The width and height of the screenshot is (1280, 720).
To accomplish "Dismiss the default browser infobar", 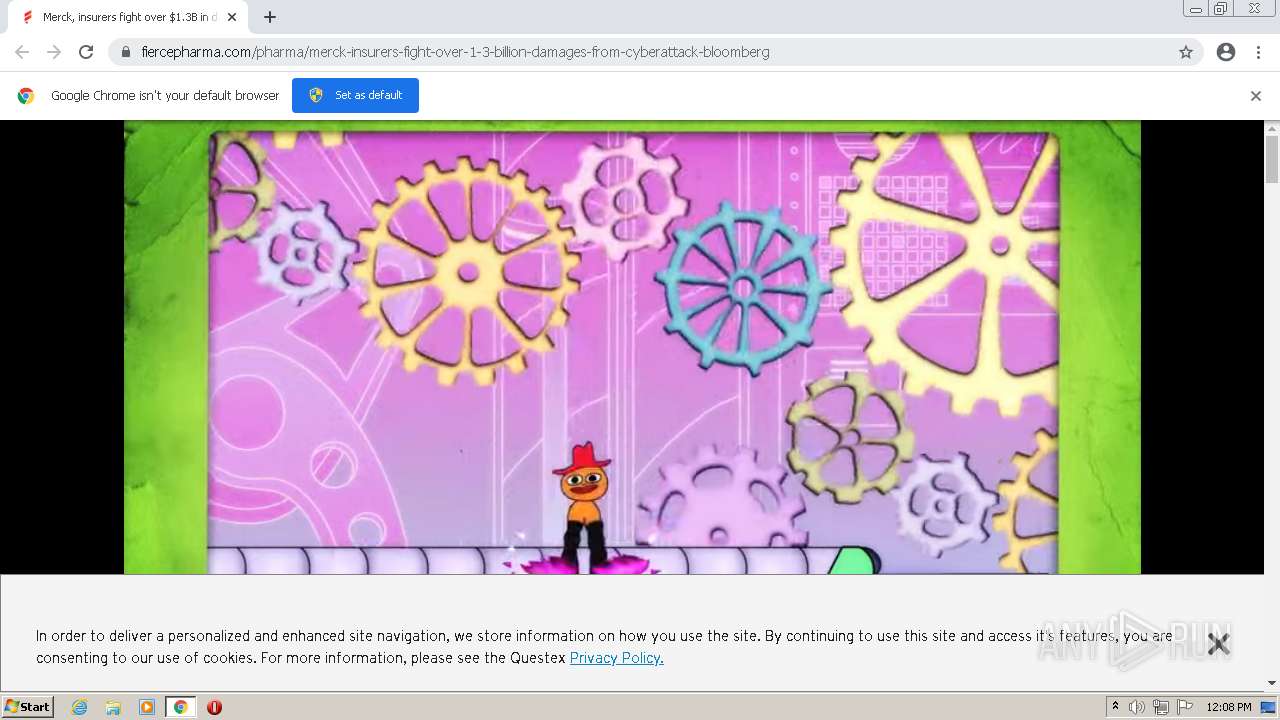I will click(1256, 96).
